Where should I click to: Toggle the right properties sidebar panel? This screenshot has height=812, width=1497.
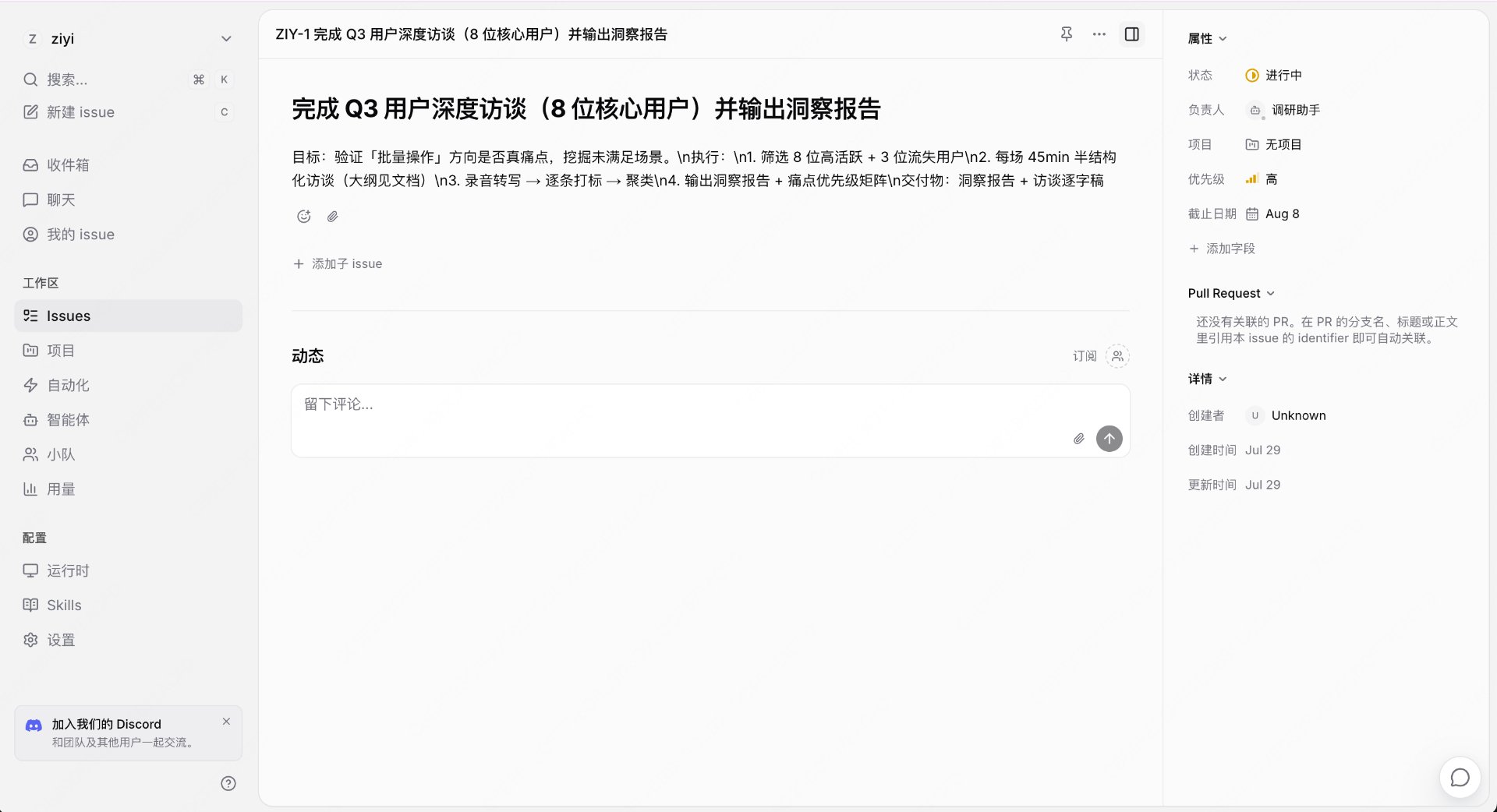1131,34
